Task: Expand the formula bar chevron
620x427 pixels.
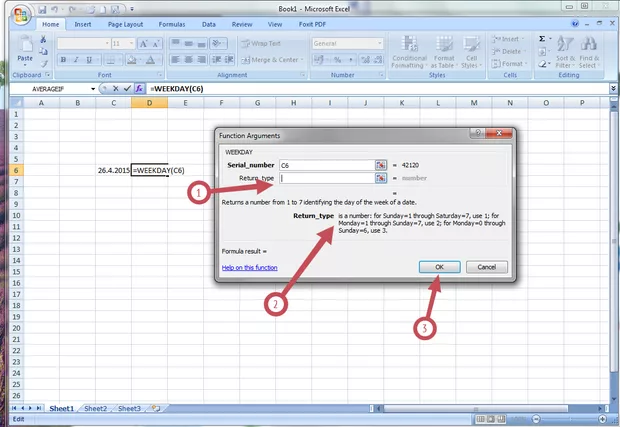Action: (613, 89)
